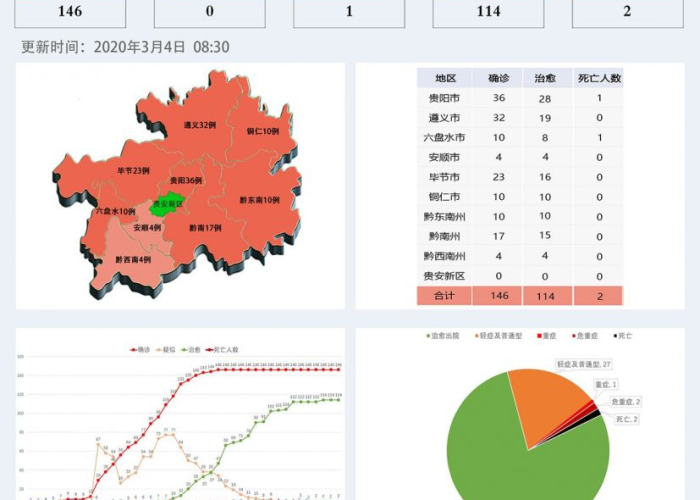Click the 确诊 table column header
Image resolution: width=700 pixels, height=500 pixels.
(x=498, y=78)
